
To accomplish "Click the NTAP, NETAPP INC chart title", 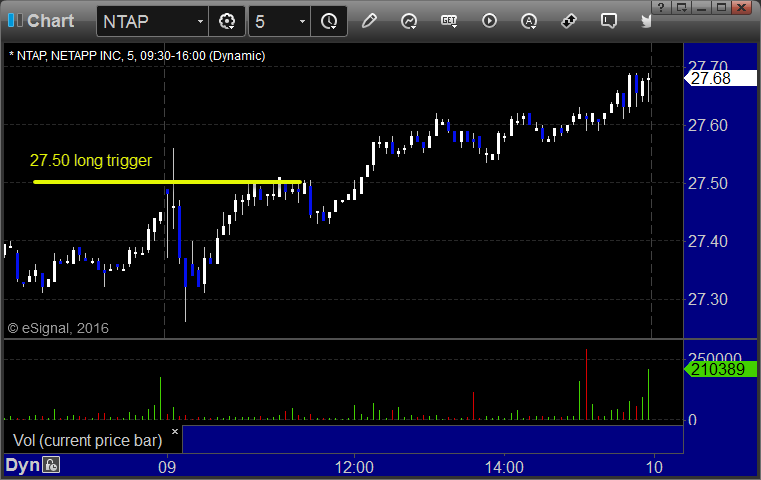I will 137,56.
